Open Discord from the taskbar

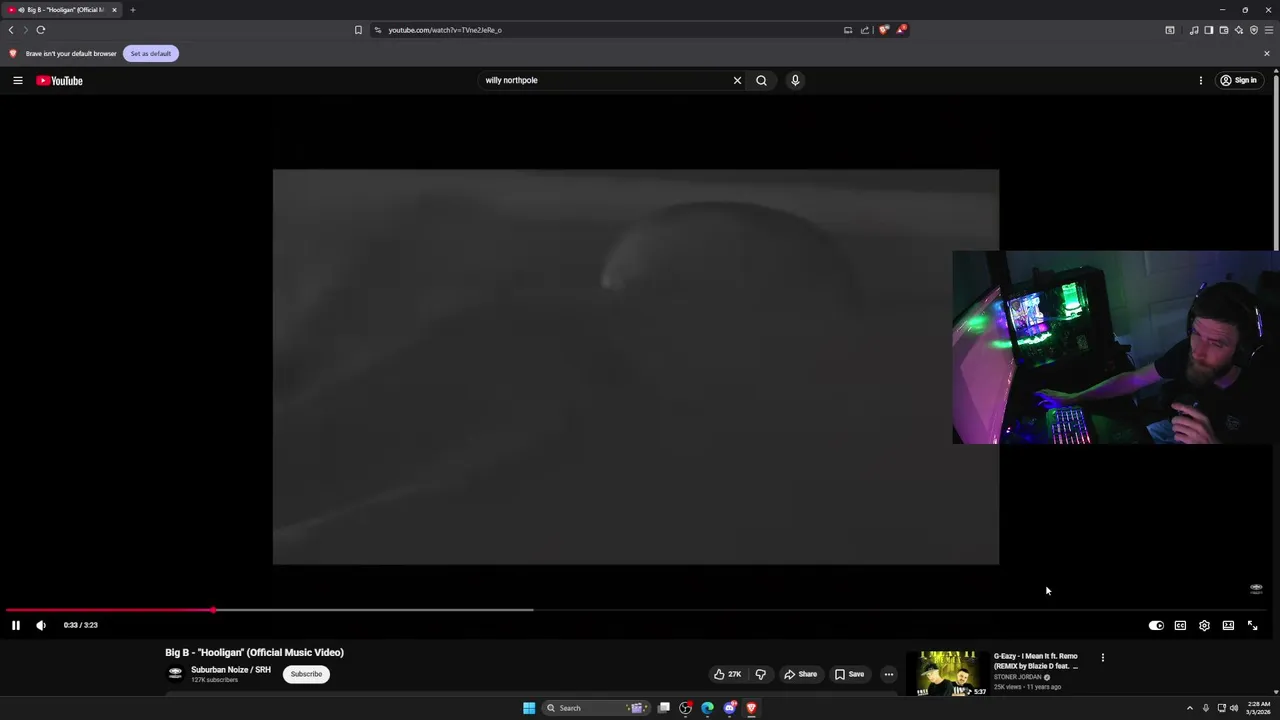click(x=730, y=708)
